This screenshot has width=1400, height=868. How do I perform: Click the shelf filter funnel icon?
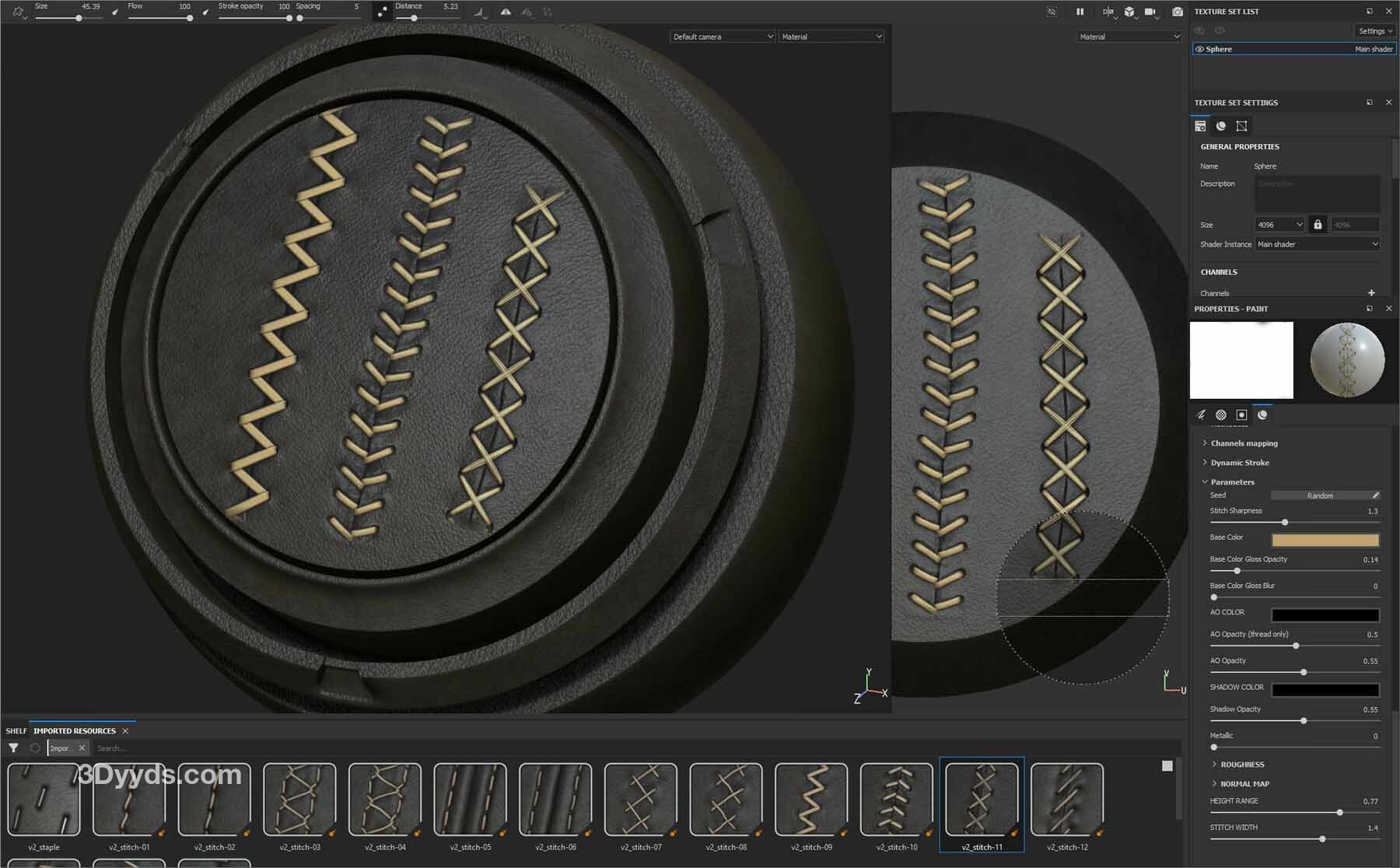tap(13, 748)
